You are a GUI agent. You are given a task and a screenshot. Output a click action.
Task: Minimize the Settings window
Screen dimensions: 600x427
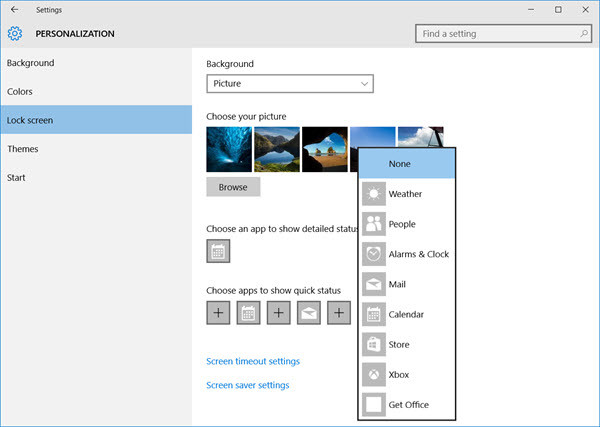pos(531,10)
